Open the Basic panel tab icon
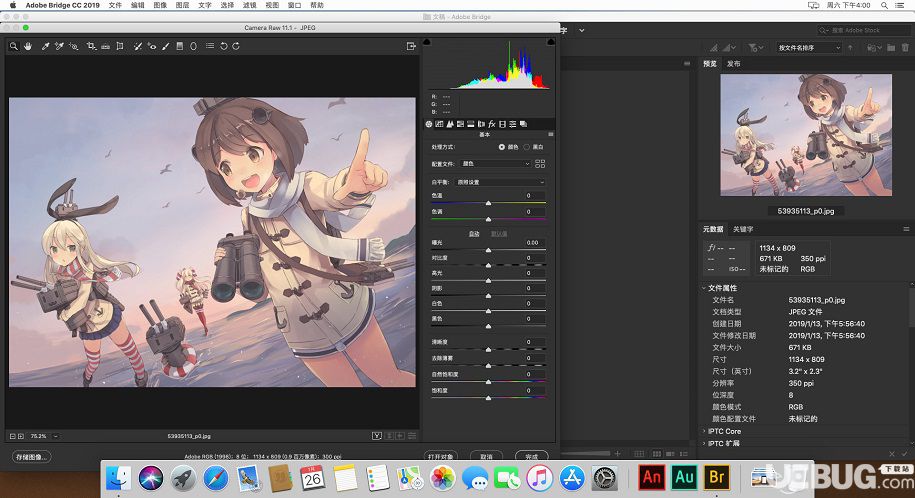 (x=429, y=124)
